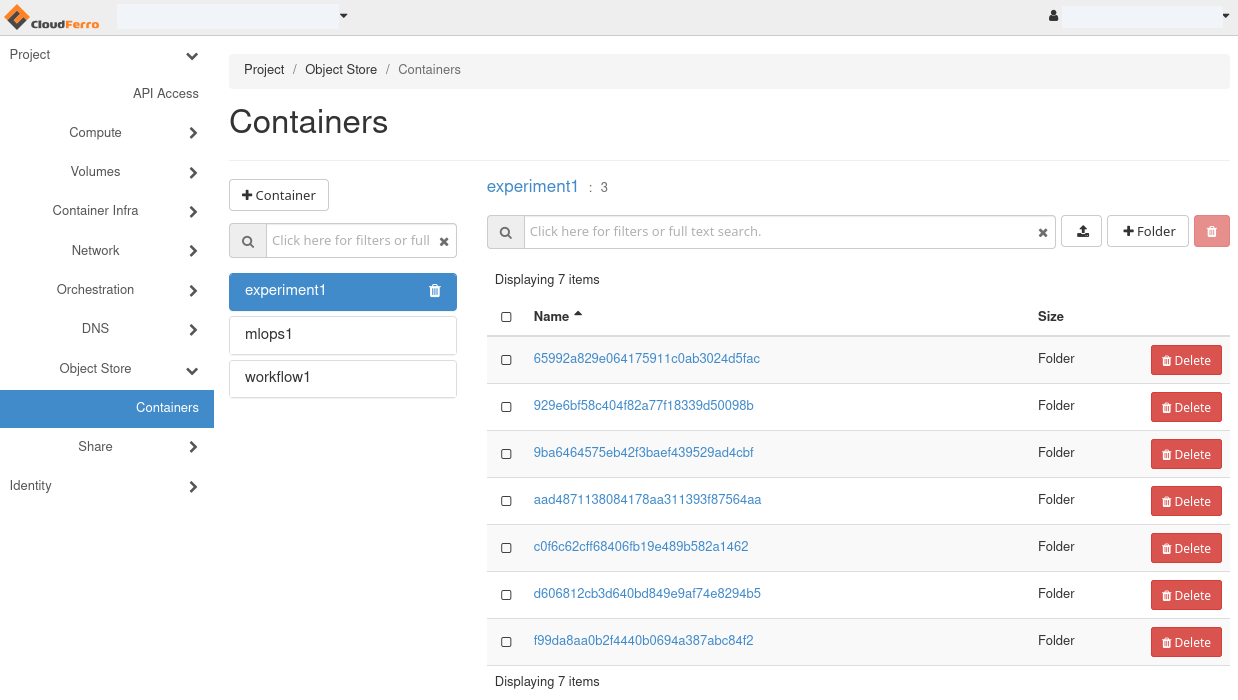This screenshot has width=1238, height=700.
Task: Check the box for folder aad4871138084178aa311393f87564aa
Action: (506, 501)
